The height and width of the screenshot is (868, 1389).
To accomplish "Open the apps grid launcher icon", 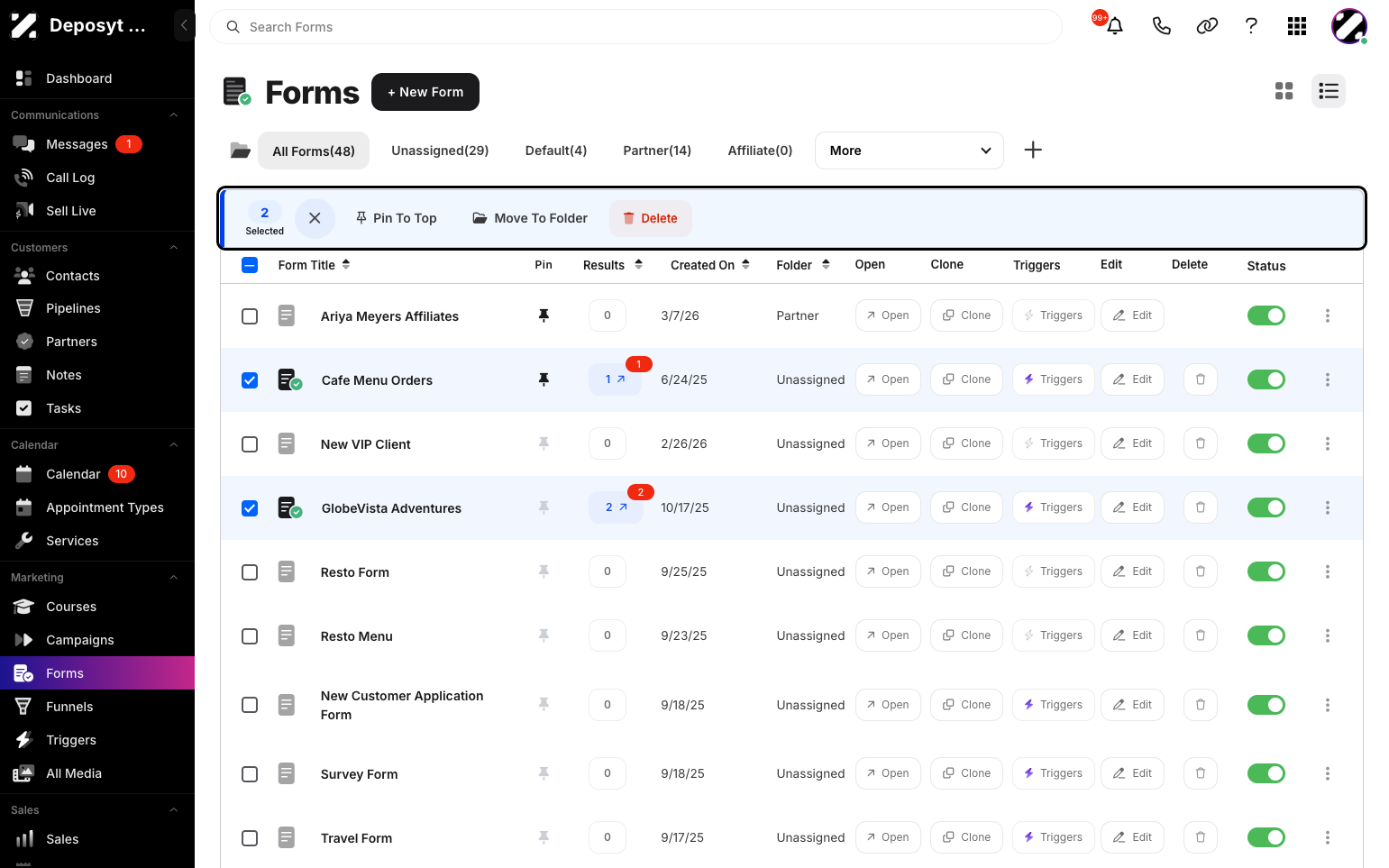I will pyautogui.click(x=1297, y=26).
